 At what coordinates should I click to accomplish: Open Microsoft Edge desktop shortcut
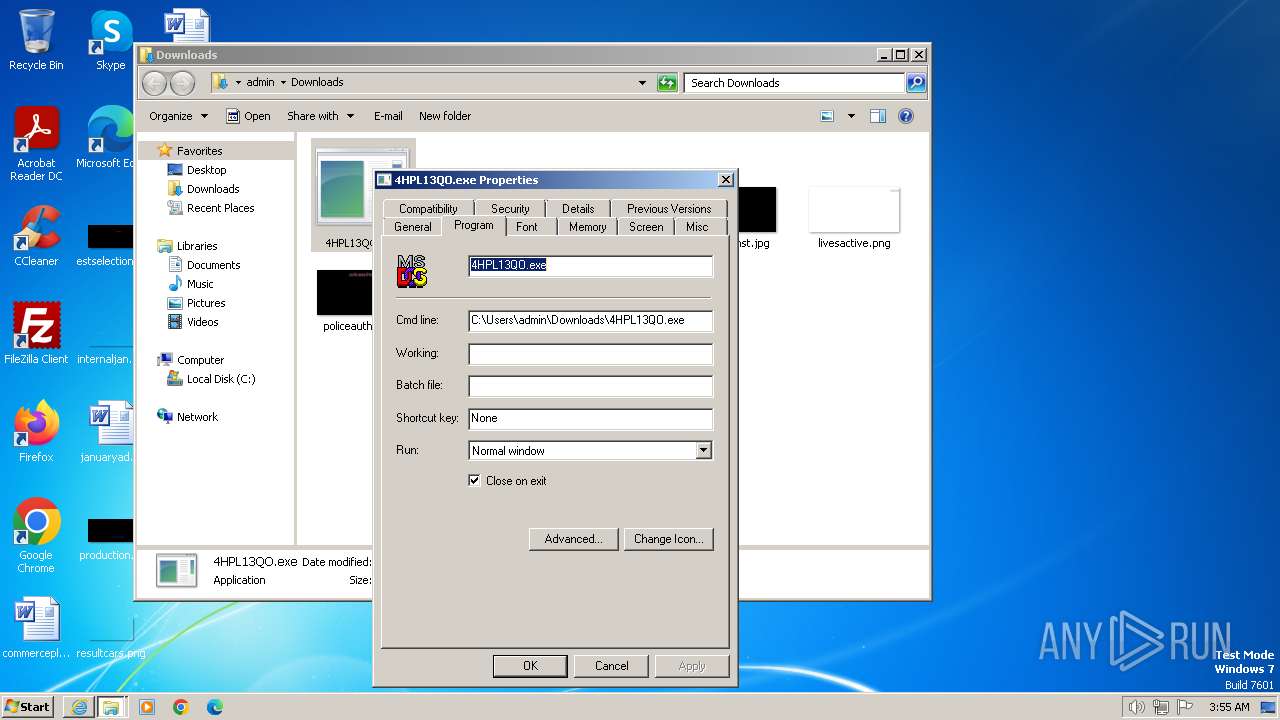(108, 137)
